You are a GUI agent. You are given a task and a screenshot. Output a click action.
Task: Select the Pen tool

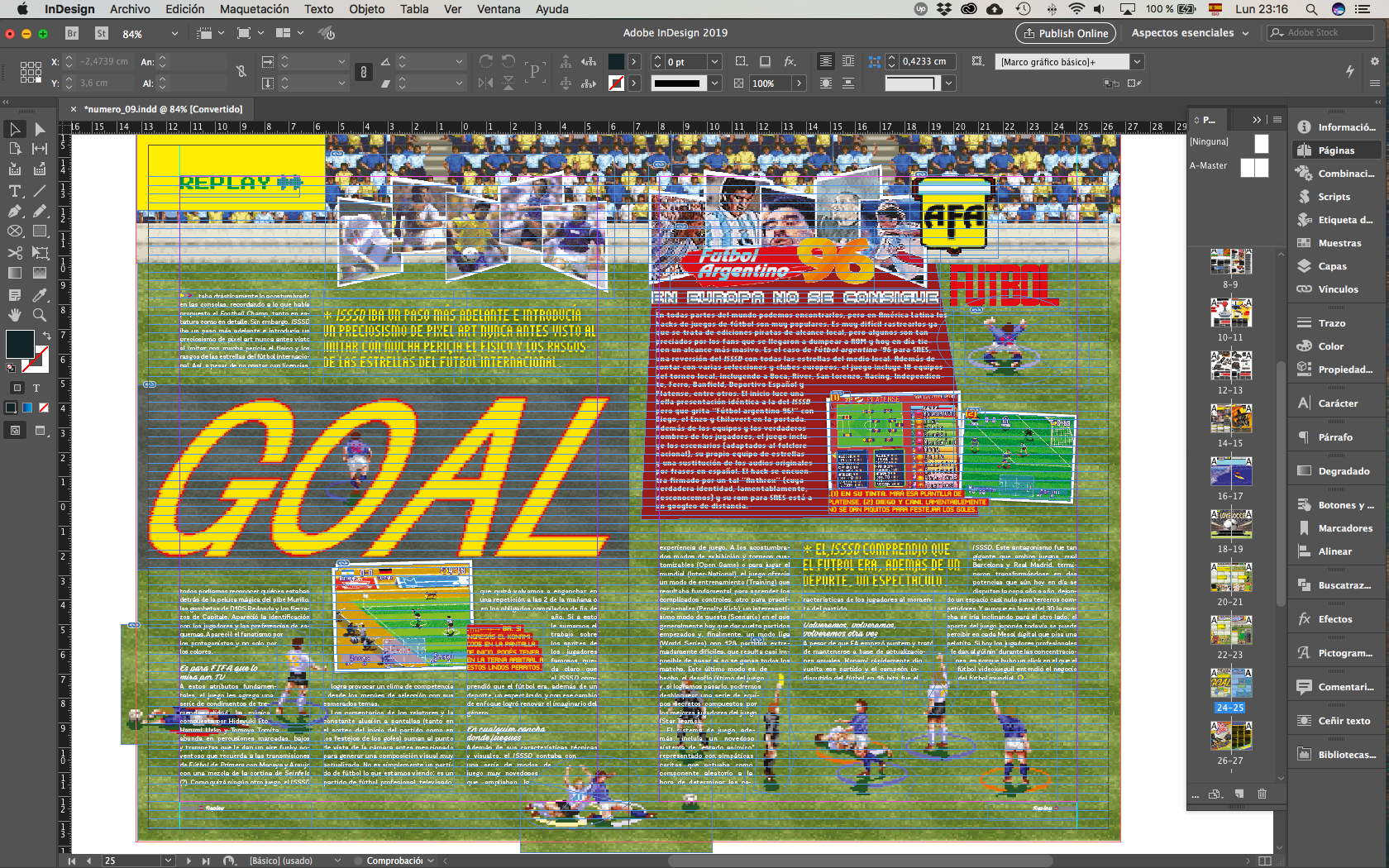pyautogui.click(x=15, y=211)
